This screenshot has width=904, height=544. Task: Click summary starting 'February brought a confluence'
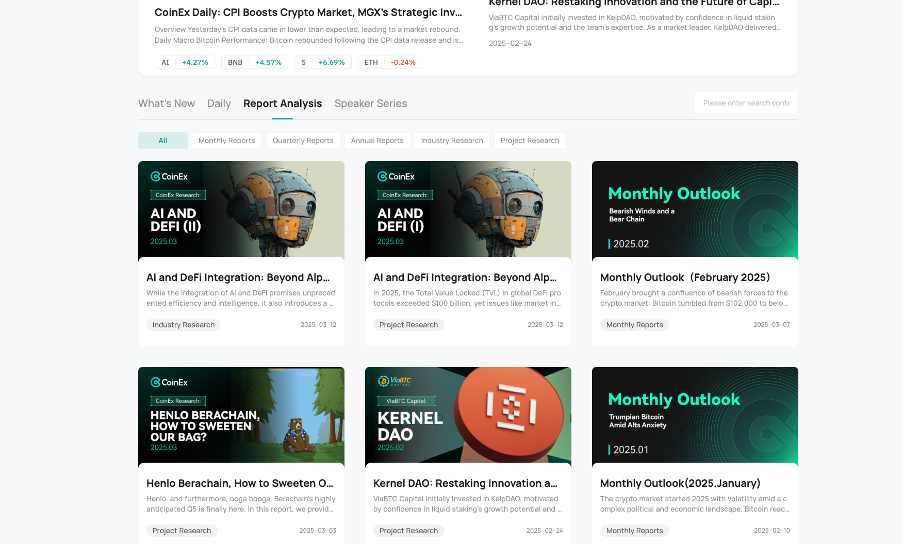[x=694, y=298]
